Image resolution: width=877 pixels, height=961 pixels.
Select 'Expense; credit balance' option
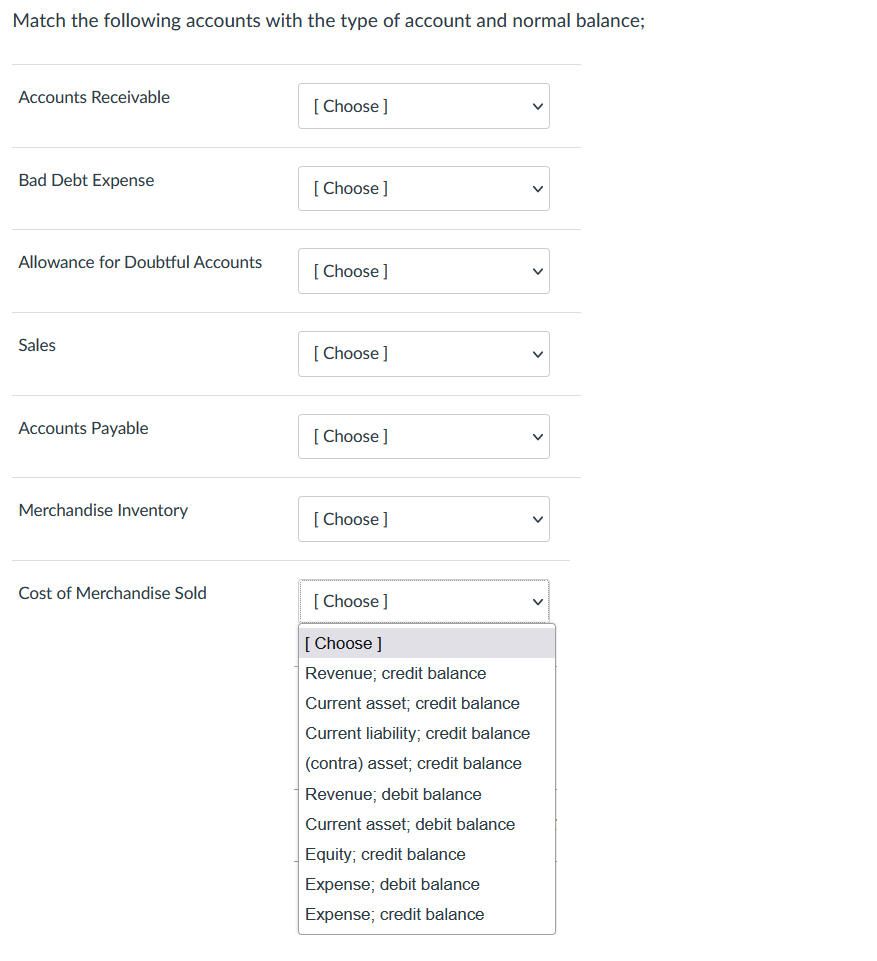tap(394, 914)
